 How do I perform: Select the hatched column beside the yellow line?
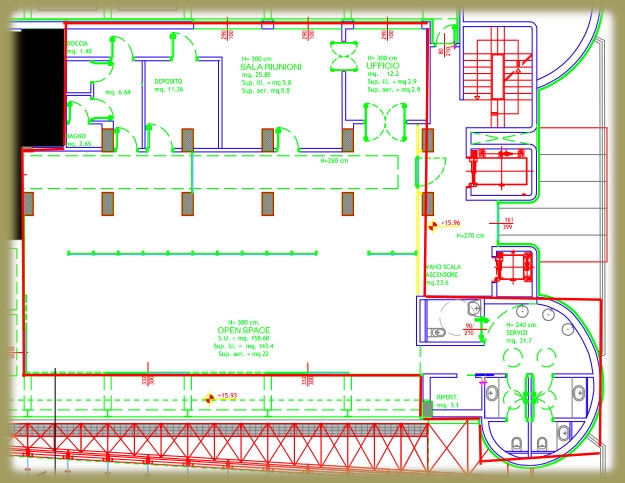tap(429, 140)
